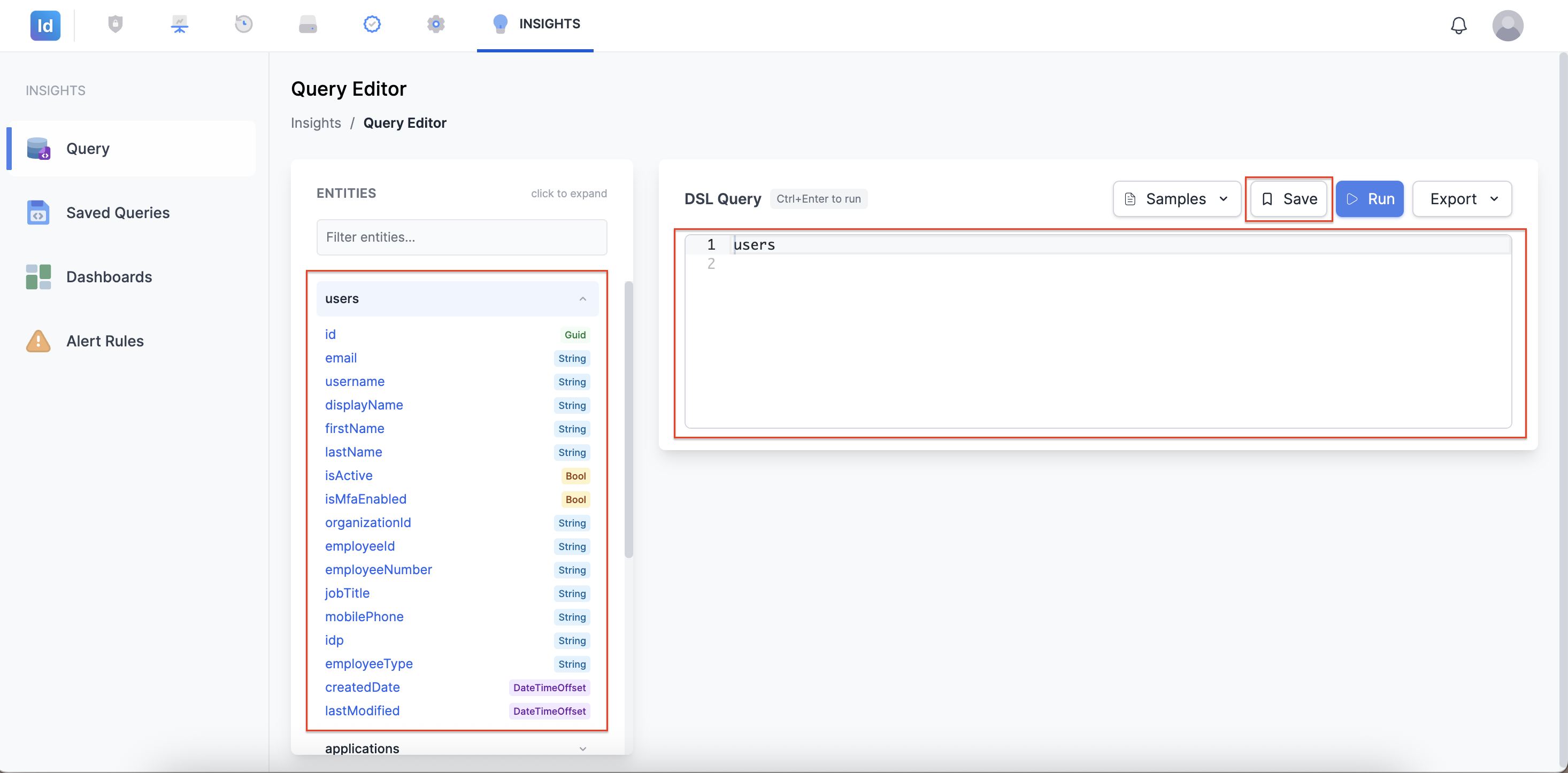Focus the Filter entities search field

coord(462,237)
